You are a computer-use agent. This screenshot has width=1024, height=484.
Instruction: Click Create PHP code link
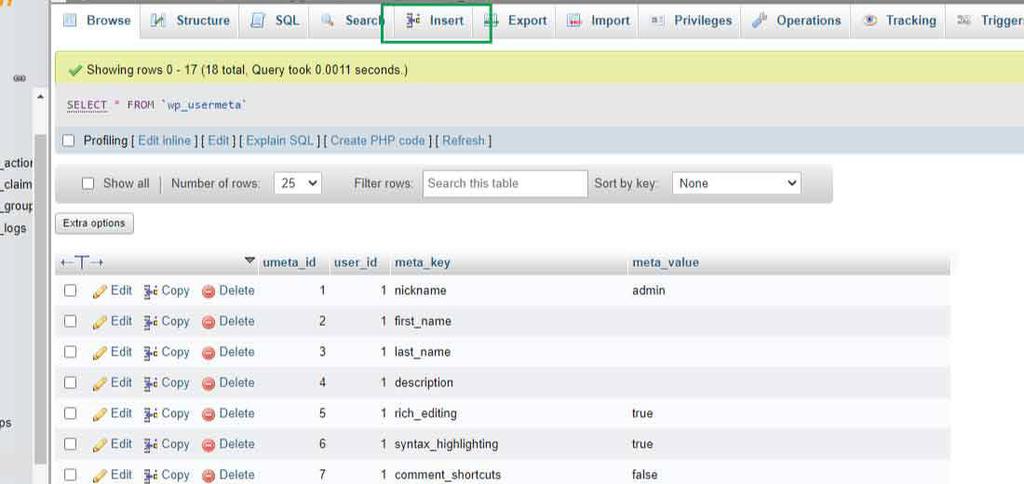point(377,140)
